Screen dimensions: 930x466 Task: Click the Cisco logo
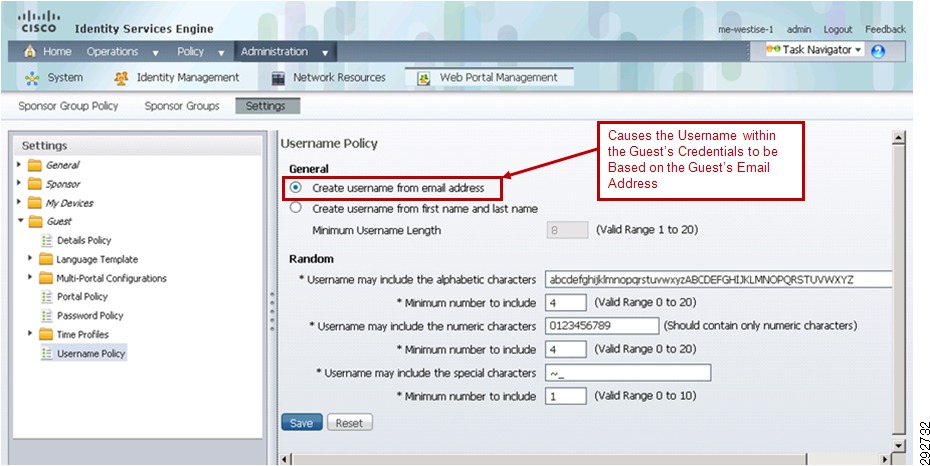pos(39,22)
